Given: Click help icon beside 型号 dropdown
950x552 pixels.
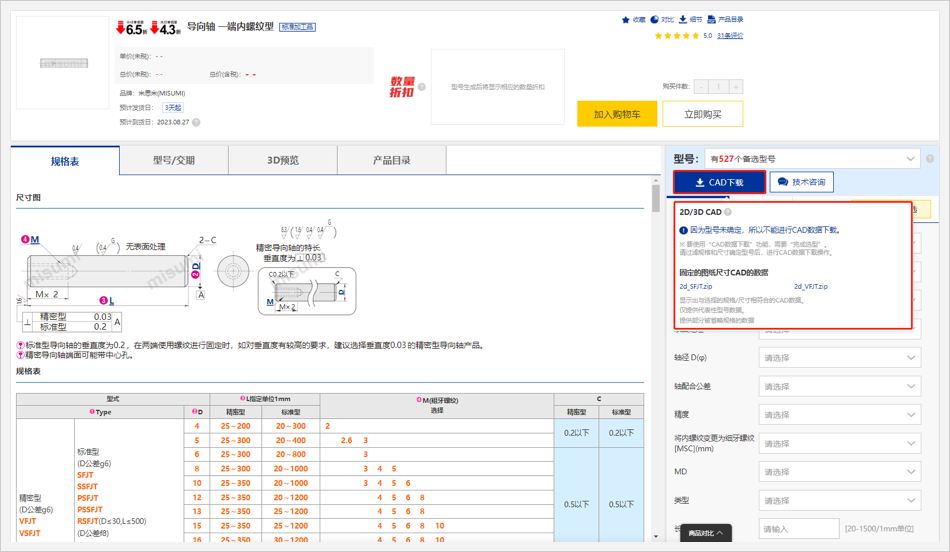Looking at the screenshot, I should (930, 159).
